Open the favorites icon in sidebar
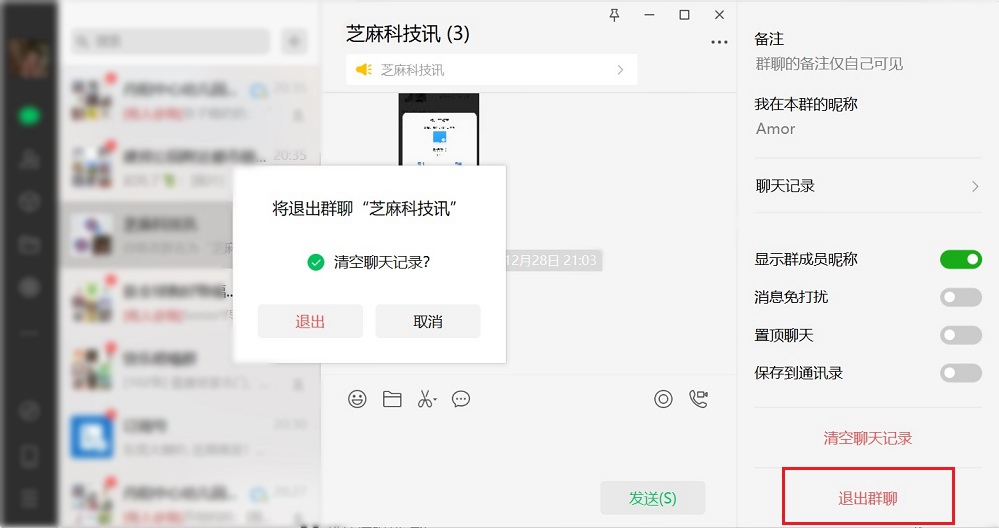Viewport: 999px width, 528px height. (x=29, y=202)
